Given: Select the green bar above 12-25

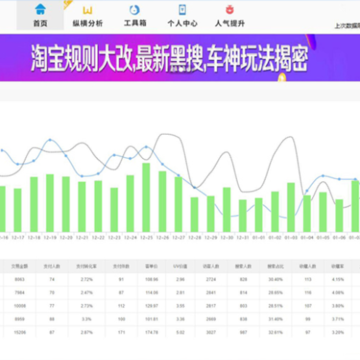Looking at the screenshot, I should click(146, 197).
